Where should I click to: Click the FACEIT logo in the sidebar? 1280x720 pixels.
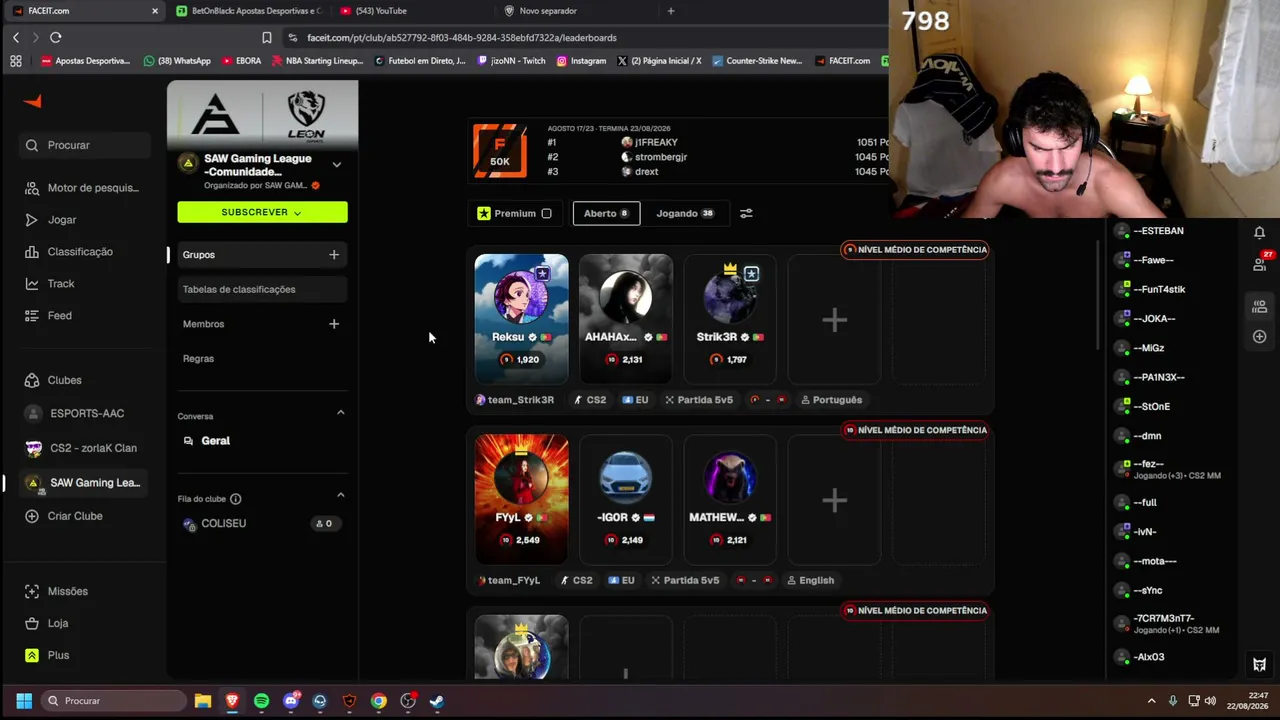tap(33, 101)
